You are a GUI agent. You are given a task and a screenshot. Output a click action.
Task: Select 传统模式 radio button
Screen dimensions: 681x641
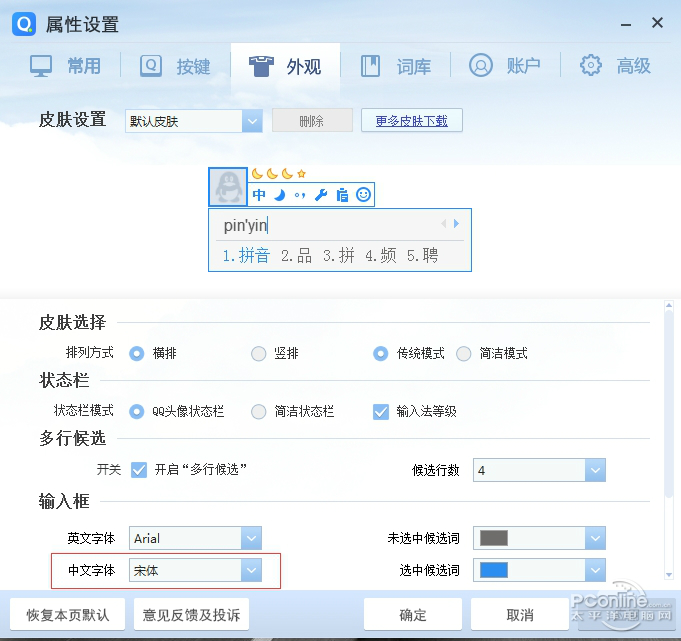(380, 354)
